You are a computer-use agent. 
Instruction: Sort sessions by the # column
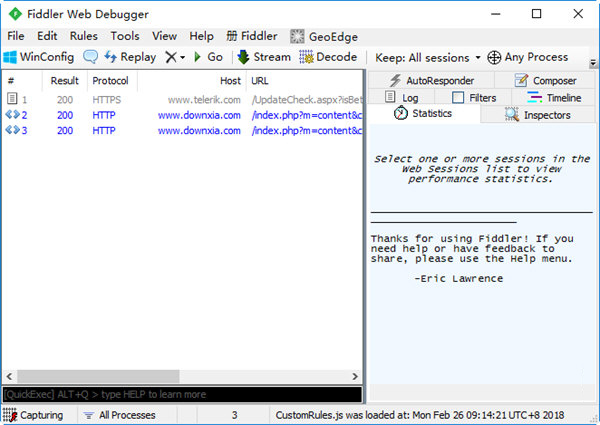[x=22, y=81]
